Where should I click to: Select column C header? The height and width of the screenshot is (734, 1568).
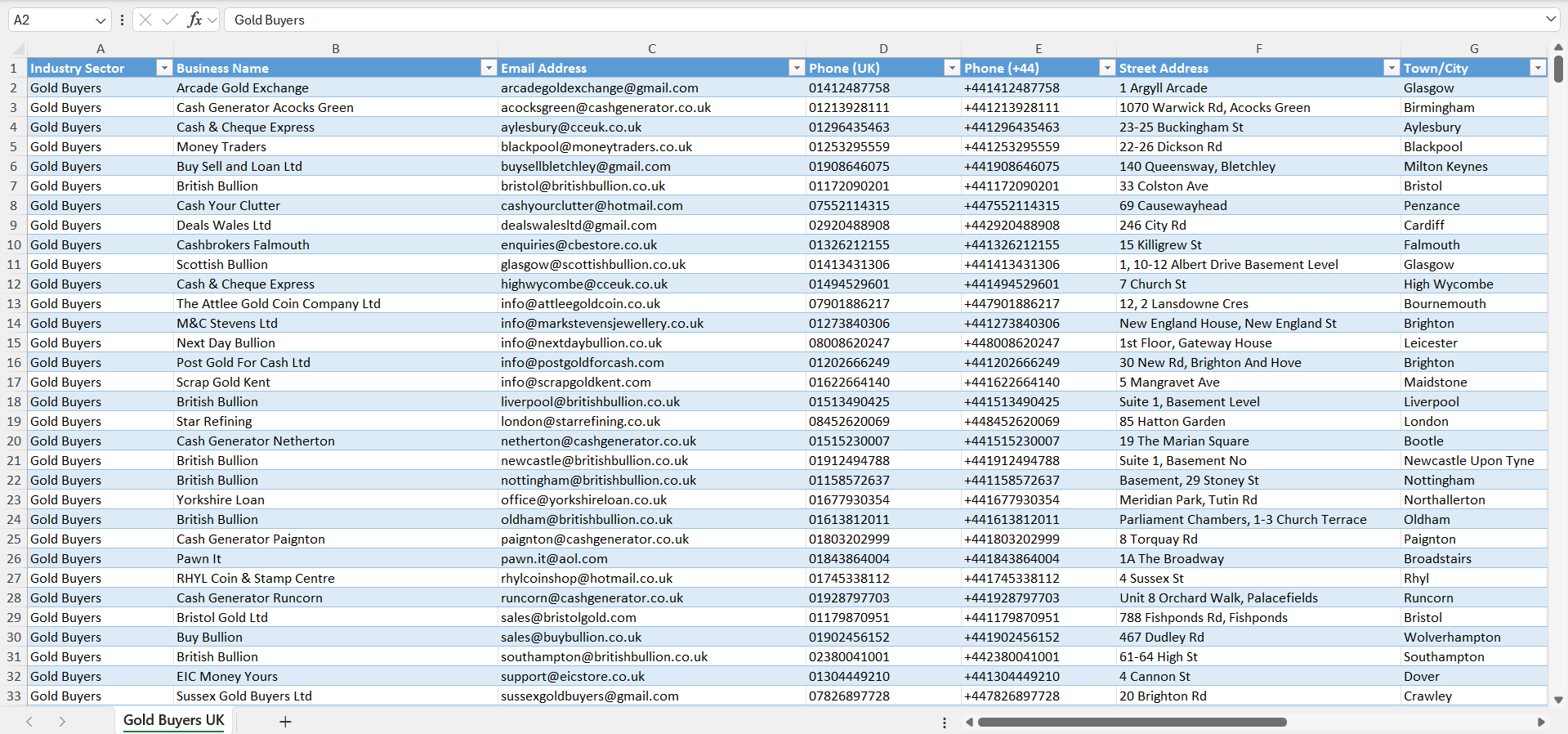[x=652, y=49]
